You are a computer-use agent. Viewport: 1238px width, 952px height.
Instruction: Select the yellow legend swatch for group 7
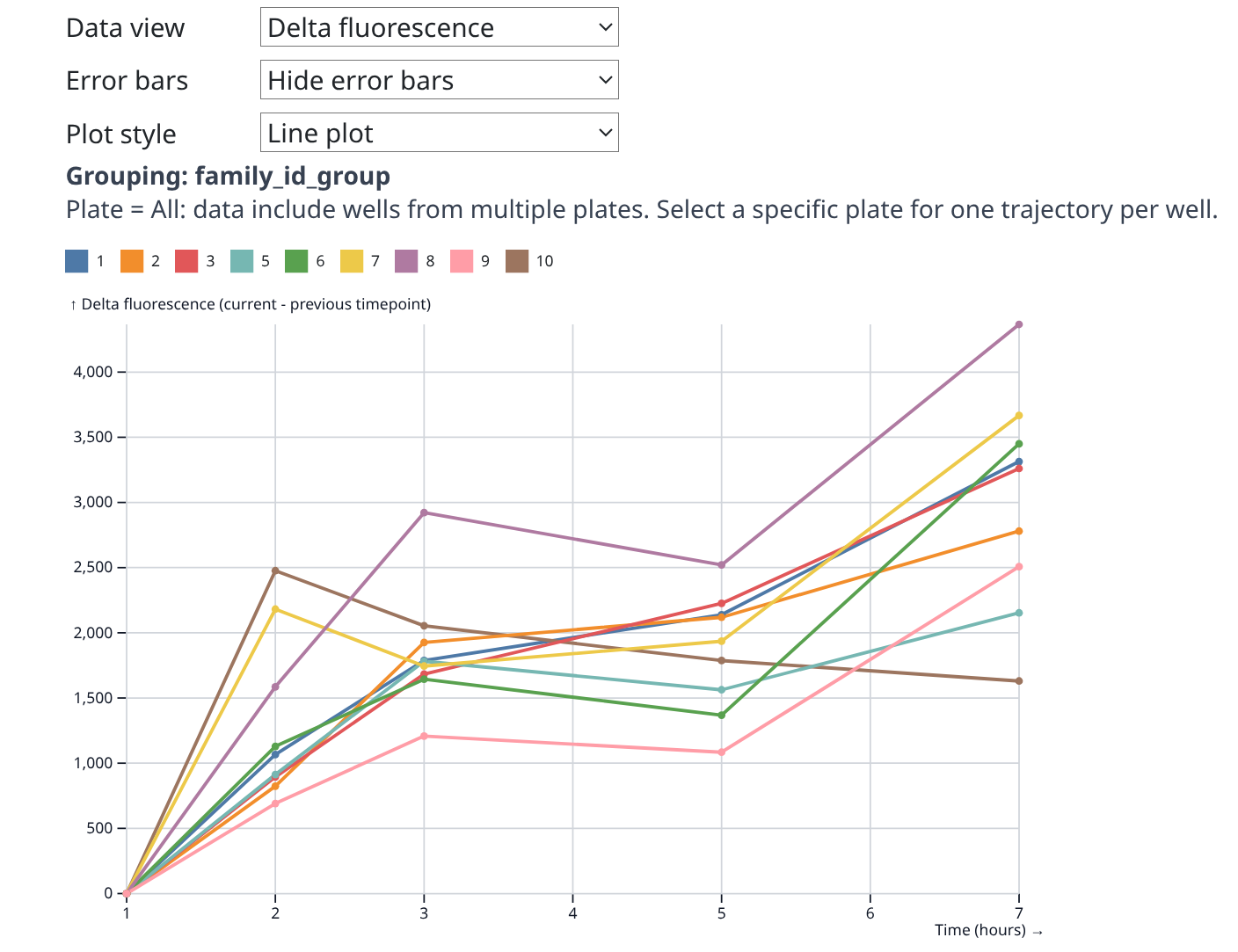(x=351, y=261)
